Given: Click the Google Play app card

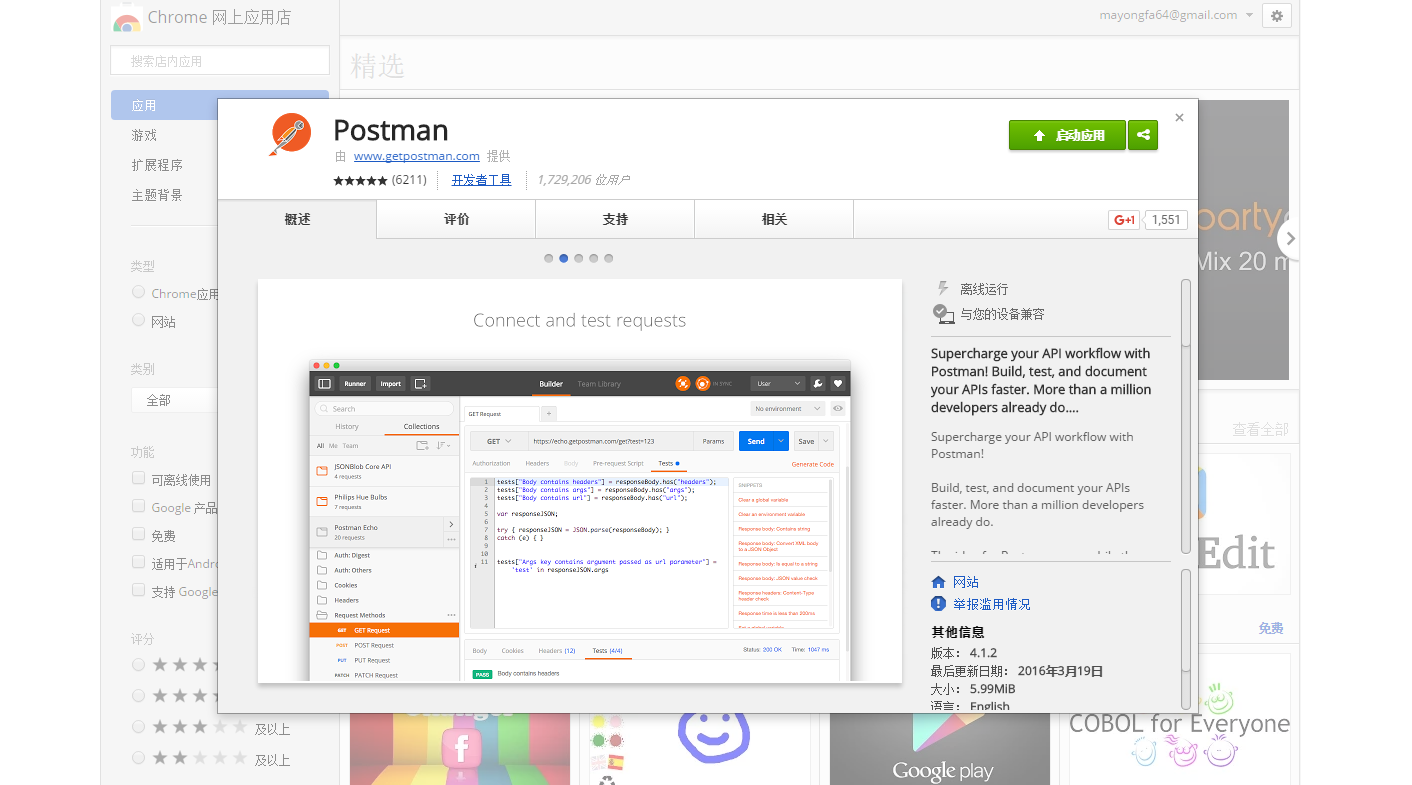Looking at the screenshot, I should coord(940,750).
